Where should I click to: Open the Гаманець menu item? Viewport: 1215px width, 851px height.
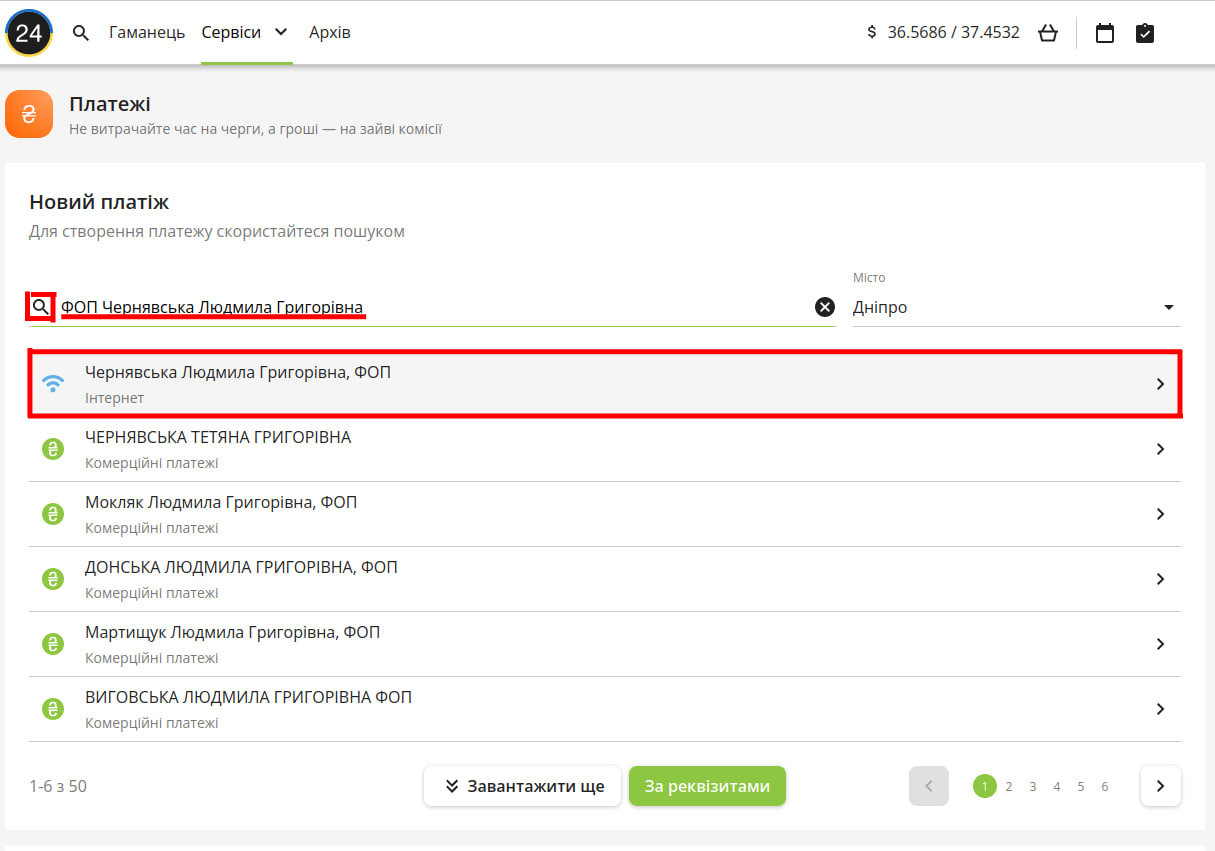coord(147,33)
